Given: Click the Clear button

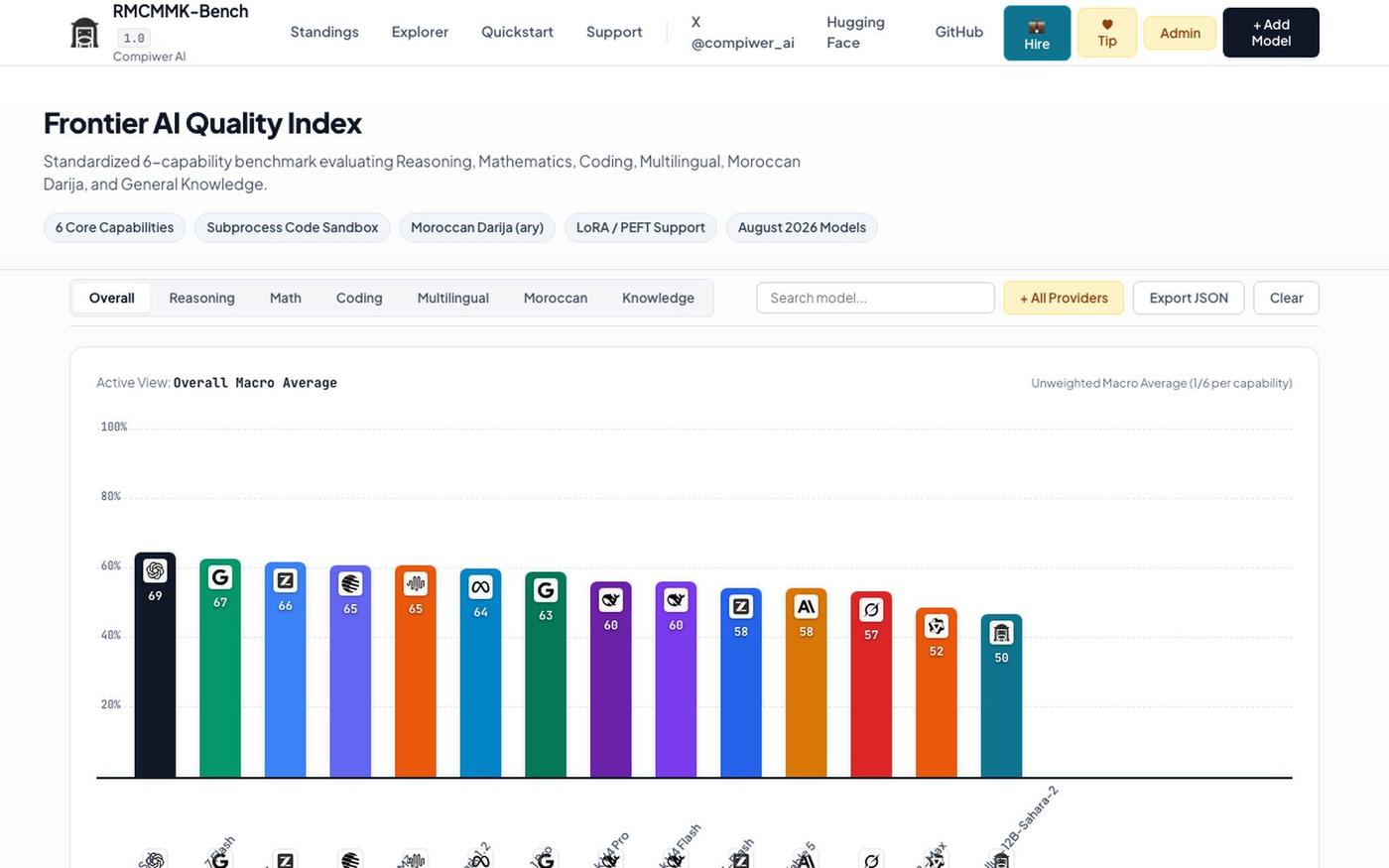Looking at the screenshot, I should [x=1287, y=298].
